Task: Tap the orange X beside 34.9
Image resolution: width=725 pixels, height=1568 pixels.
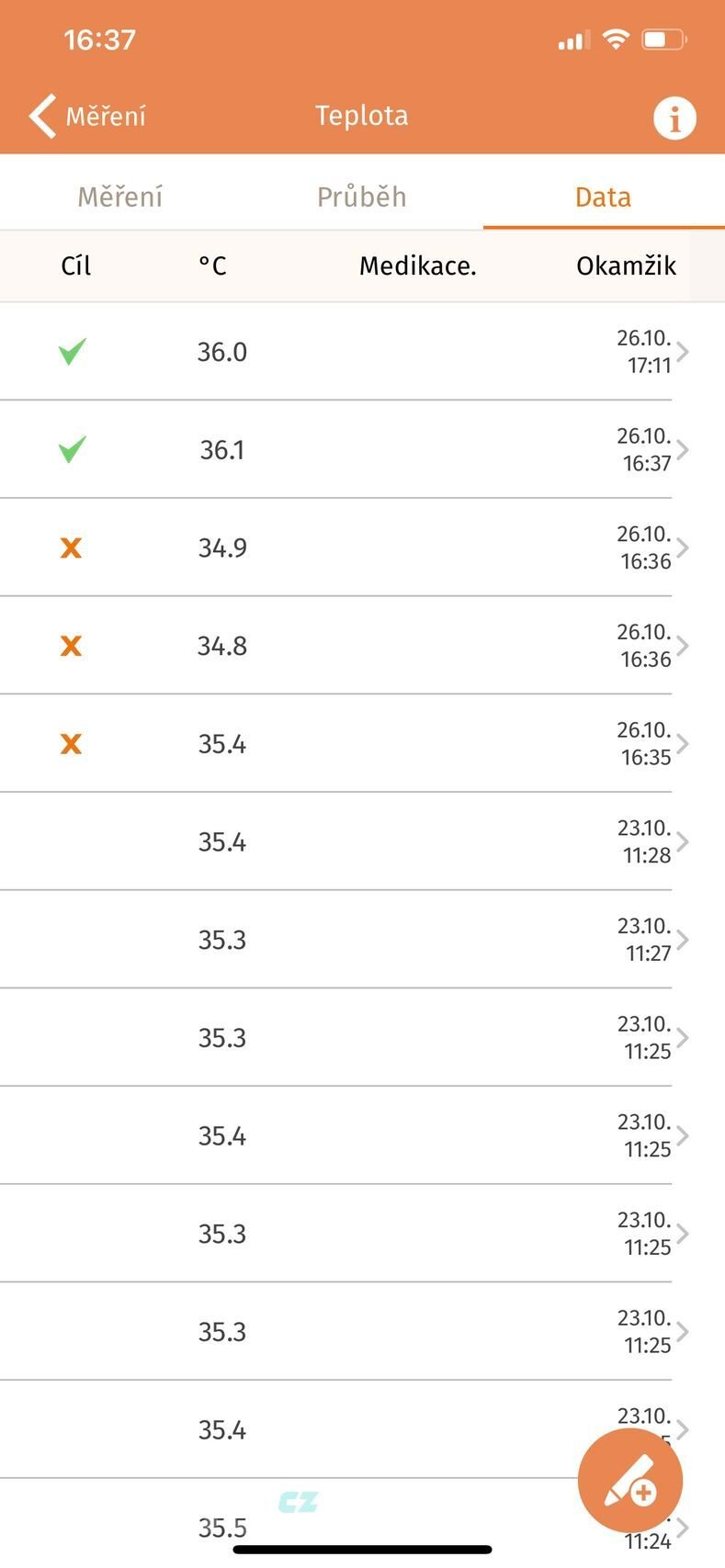Action: click(x=71, y=548)
